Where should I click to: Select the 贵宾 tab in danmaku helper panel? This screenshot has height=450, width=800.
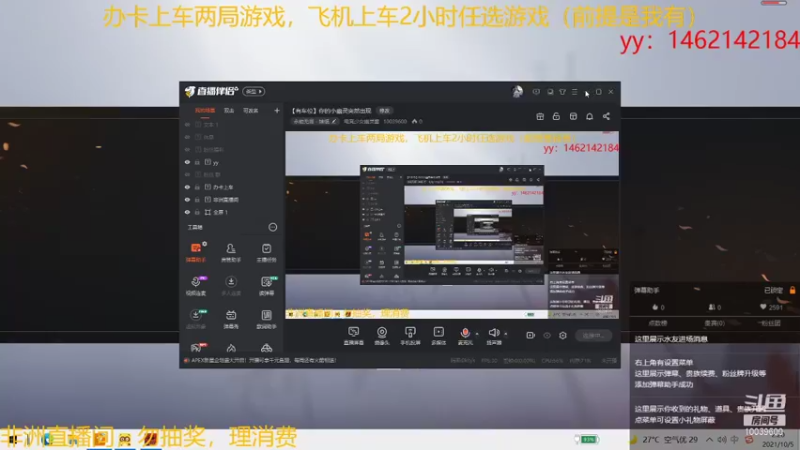coord(714,323)
